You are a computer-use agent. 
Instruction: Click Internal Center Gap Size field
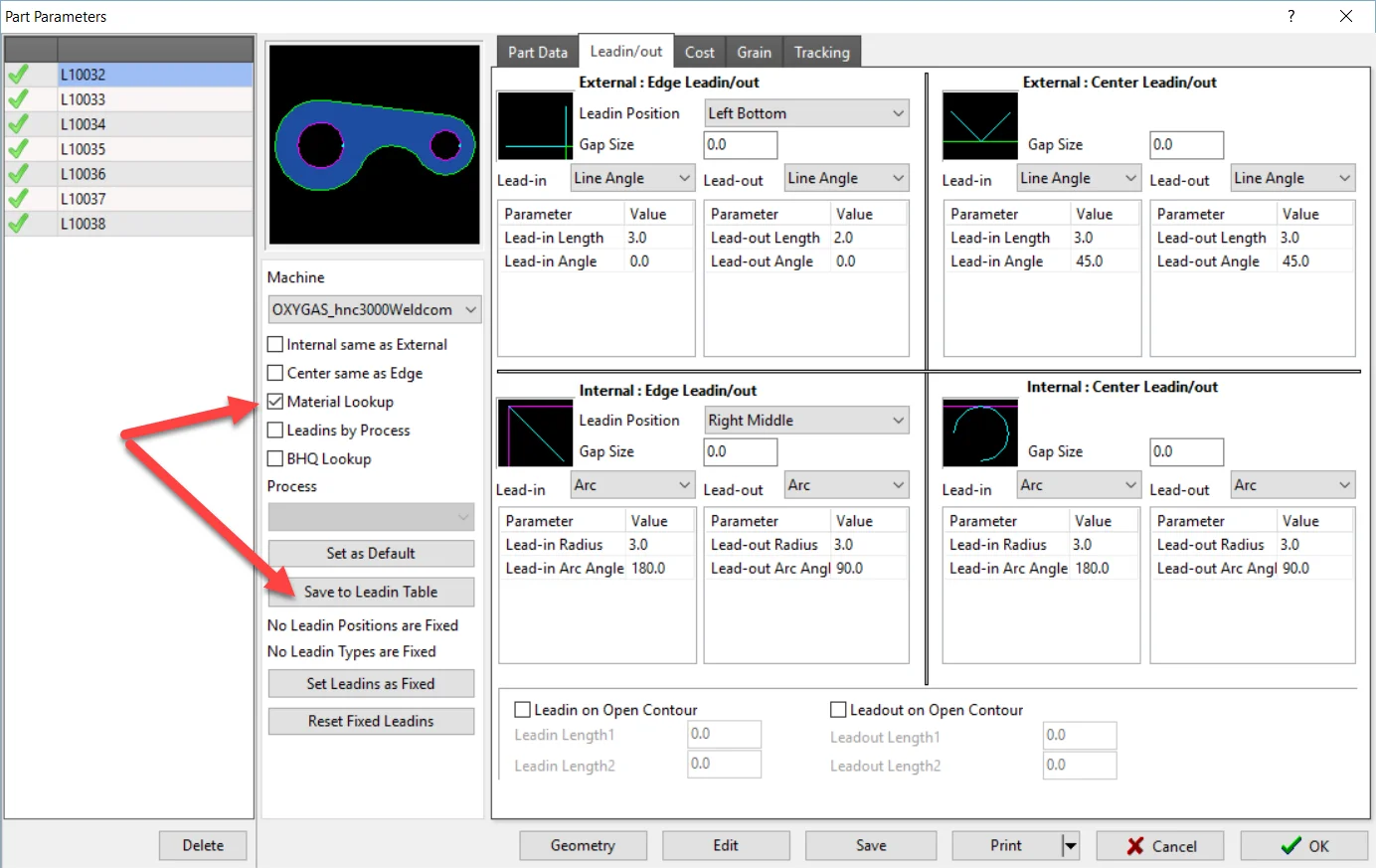[x=1186, y=451]
